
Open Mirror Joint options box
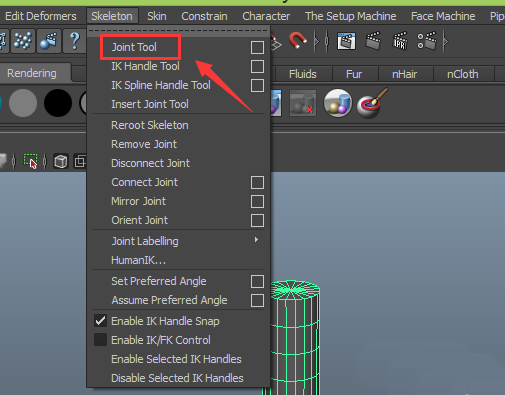click(257, 201)
